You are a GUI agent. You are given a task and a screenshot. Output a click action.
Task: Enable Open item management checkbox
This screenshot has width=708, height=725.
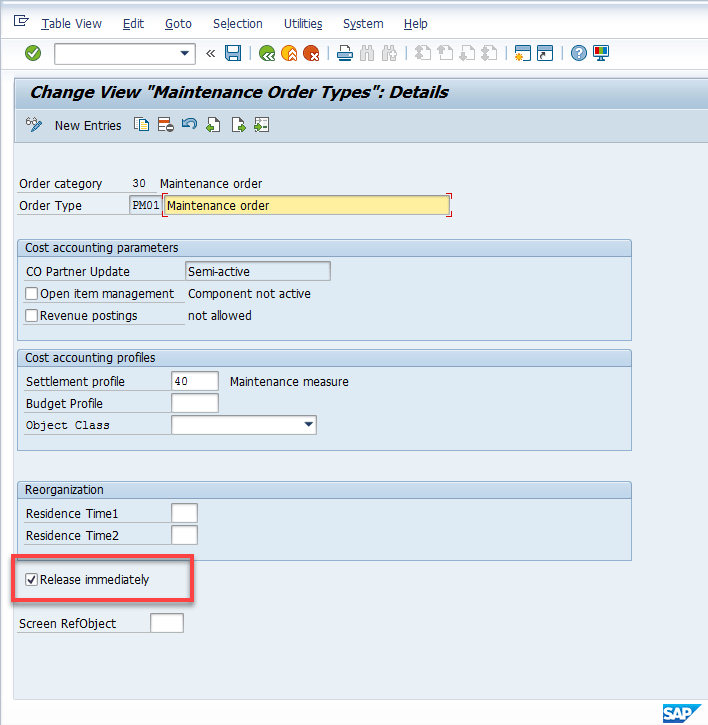pyautogui.click(x=32, y=294)
